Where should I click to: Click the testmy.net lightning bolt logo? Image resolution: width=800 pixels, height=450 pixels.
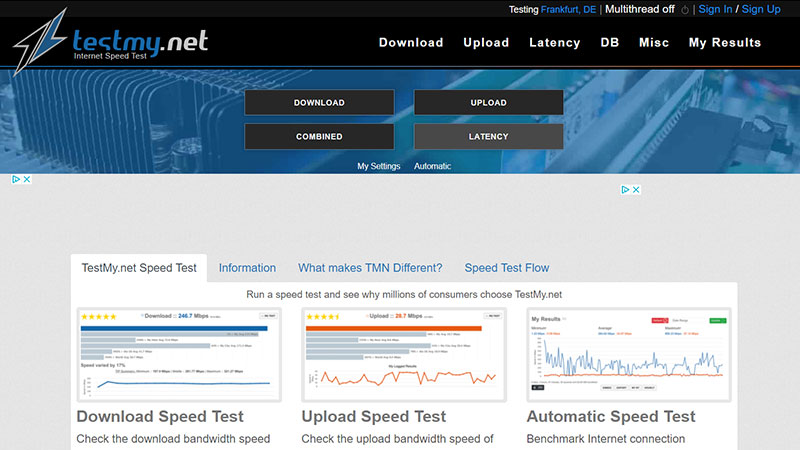(40, 42)
